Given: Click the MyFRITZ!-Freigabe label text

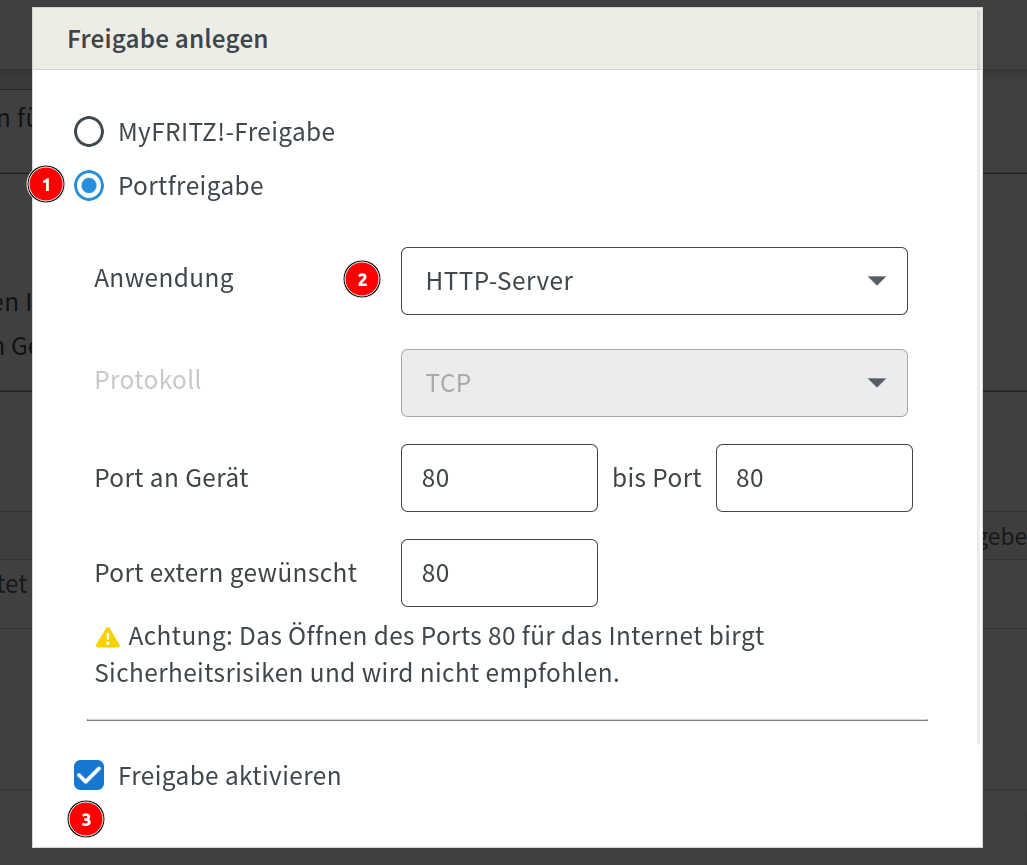Looking at the screenshot, I should [x=227, y=132].
